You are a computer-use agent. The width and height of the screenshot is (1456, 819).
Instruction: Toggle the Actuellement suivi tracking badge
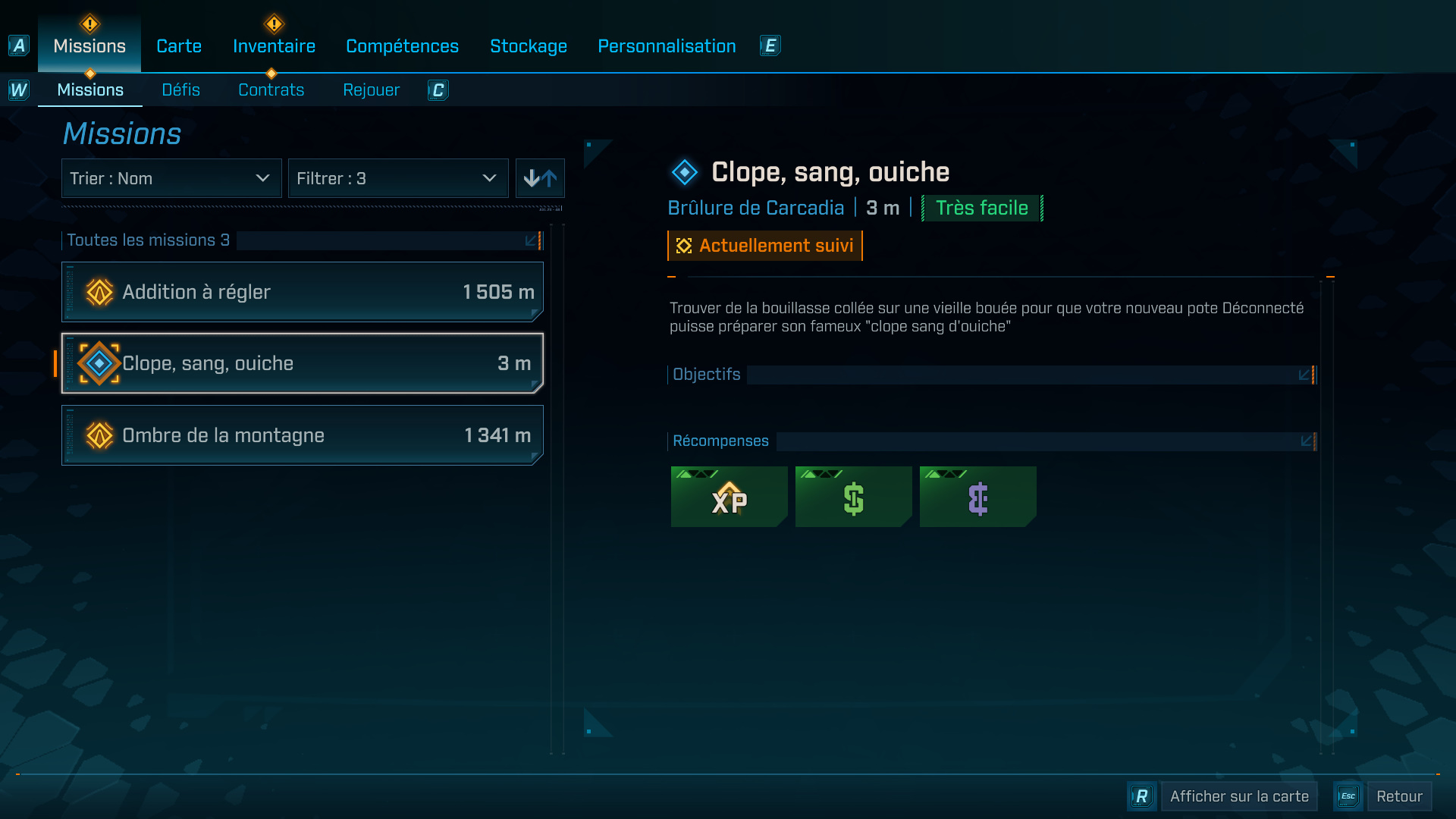765,246
